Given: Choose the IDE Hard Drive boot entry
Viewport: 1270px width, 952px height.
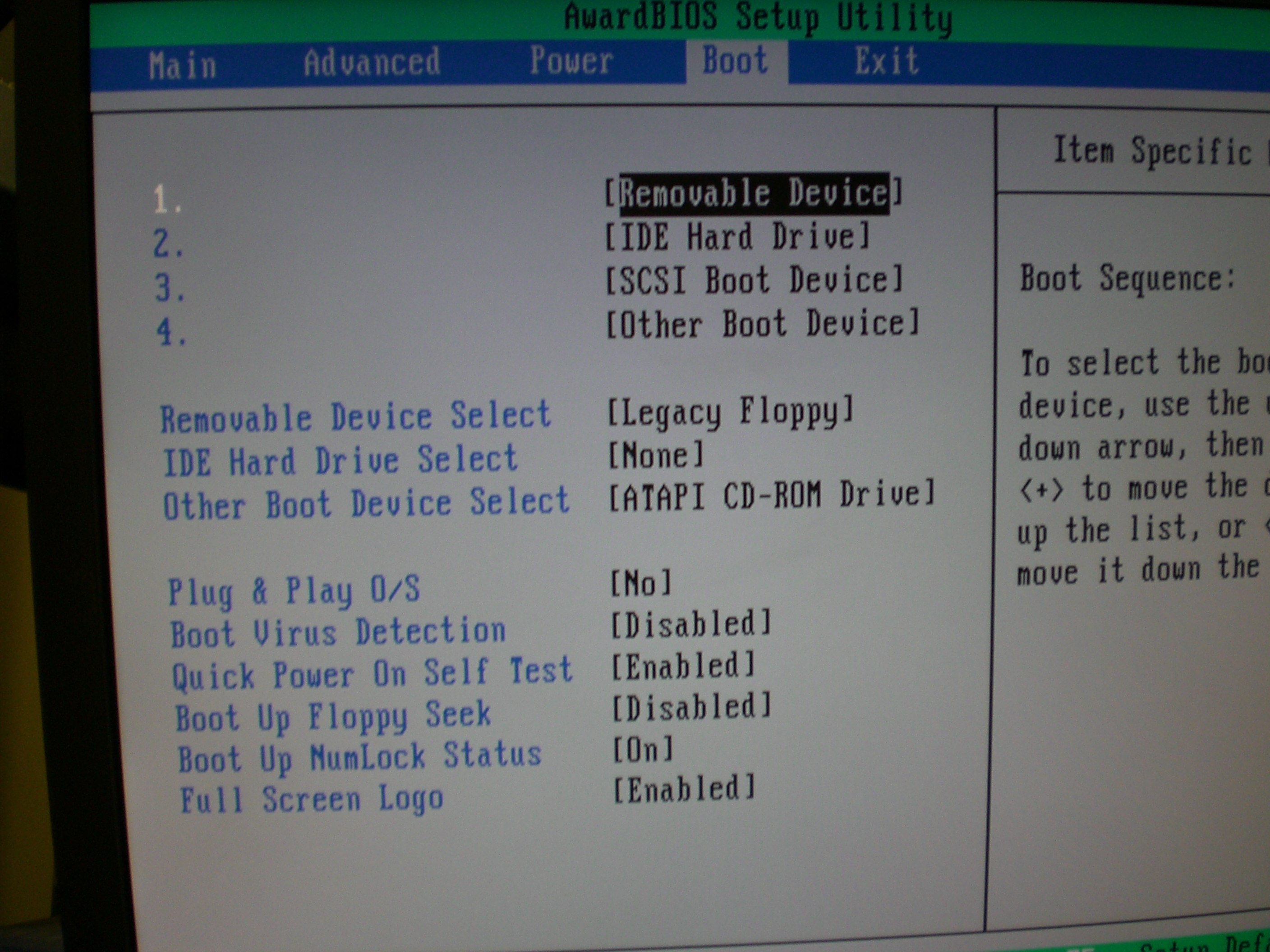Looking at the screenshot, I should (738, 236).
